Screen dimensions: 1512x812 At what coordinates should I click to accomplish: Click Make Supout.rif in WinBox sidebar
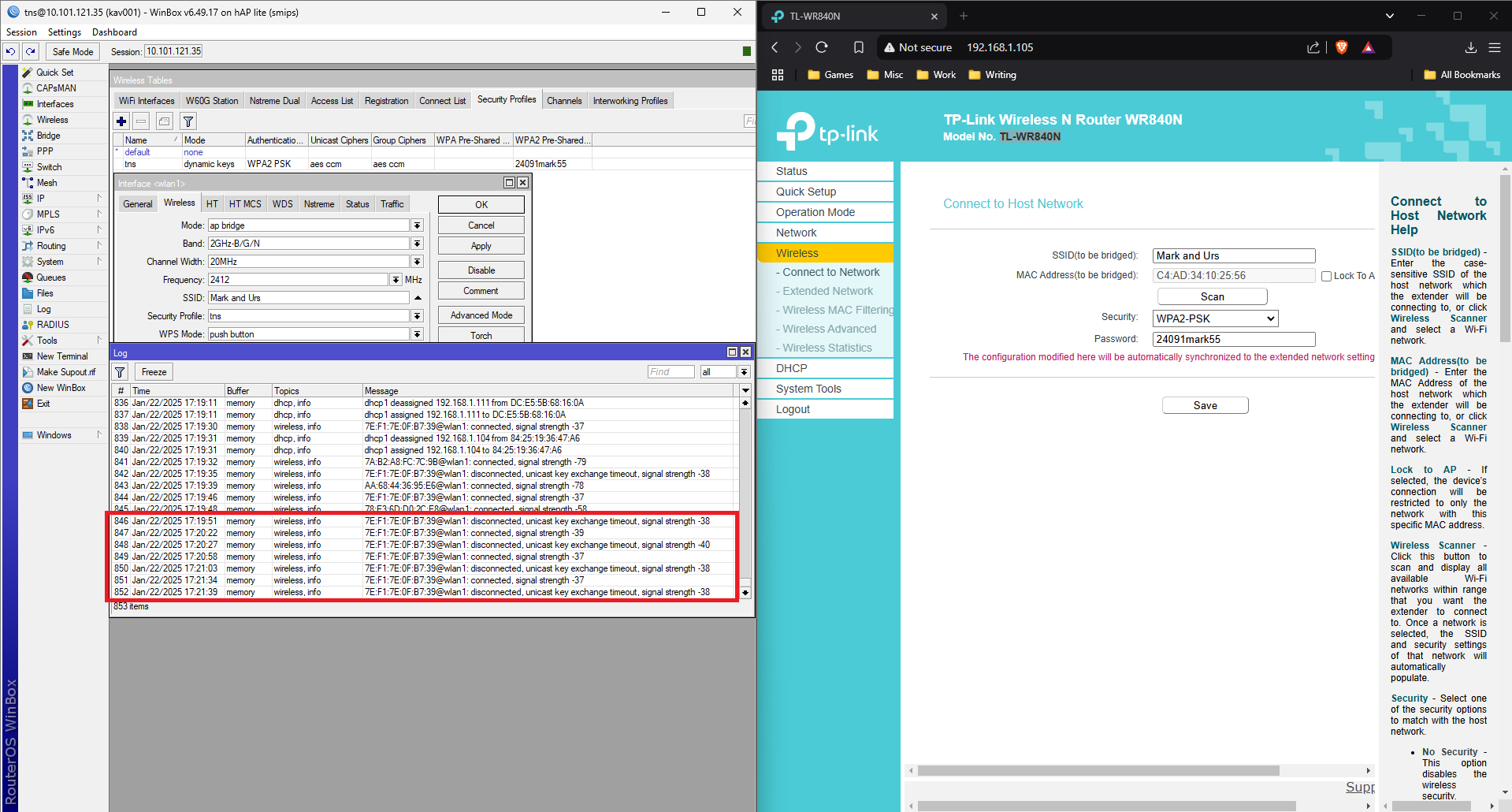(x=65, y=372)
